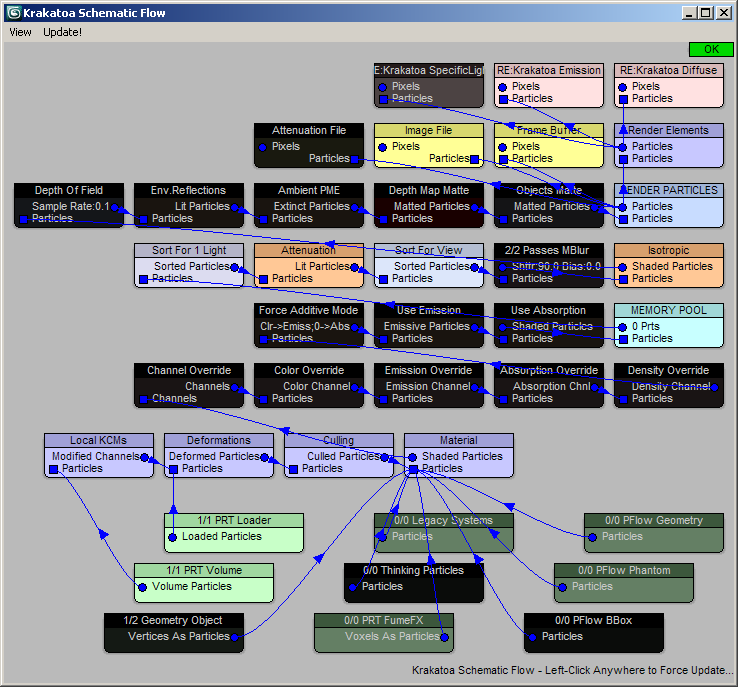Image resolution: width=738 pixels, height=687 pixels.
Task: Click the Local KCMs node header
Action: [99, 440]
